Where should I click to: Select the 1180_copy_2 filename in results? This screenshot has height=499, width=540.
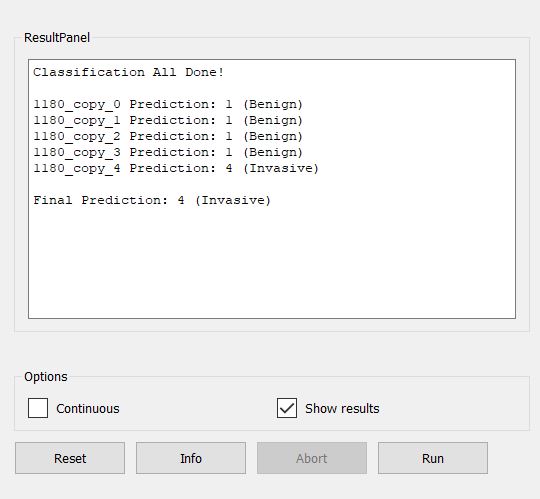pyautogui.click(x=77, y=137)
